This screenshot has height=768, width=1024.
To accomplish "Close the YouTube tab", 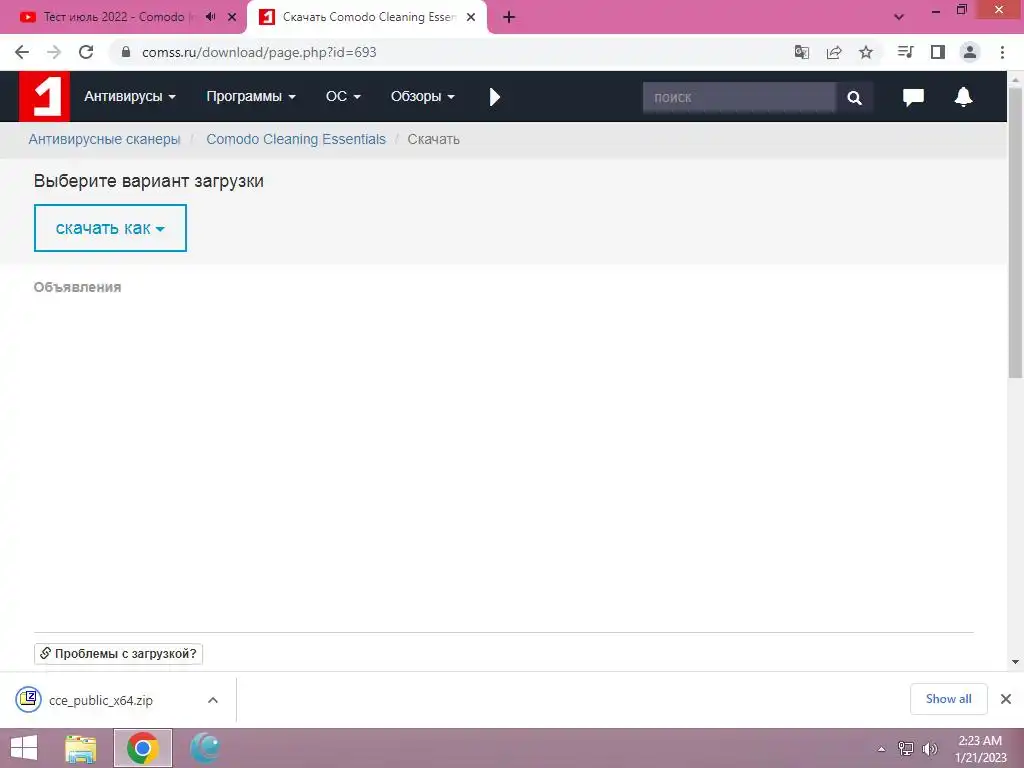I will [x=232, y=17].
